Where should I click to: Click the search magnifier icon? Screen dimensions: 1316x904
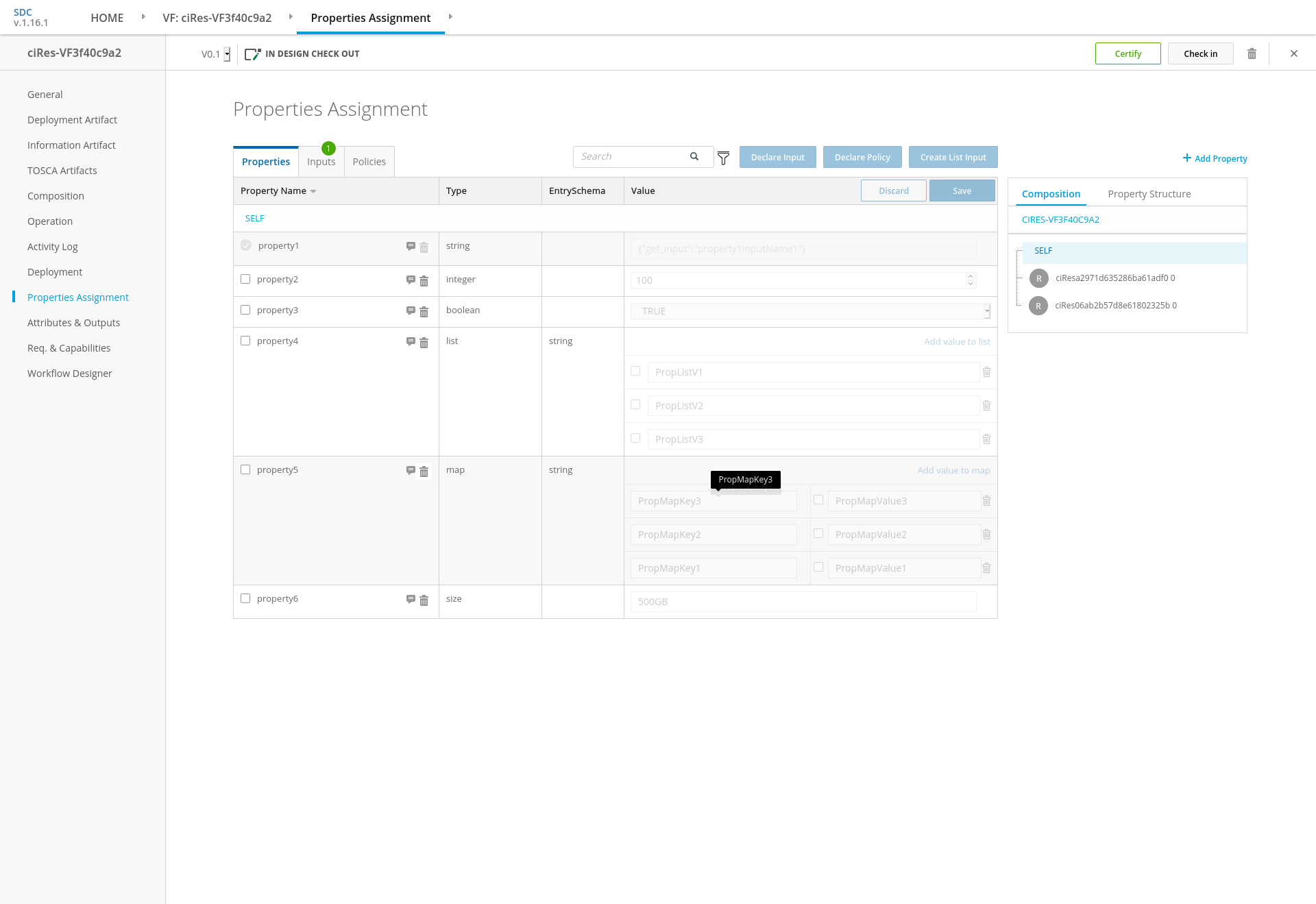(x=694, y=156)
